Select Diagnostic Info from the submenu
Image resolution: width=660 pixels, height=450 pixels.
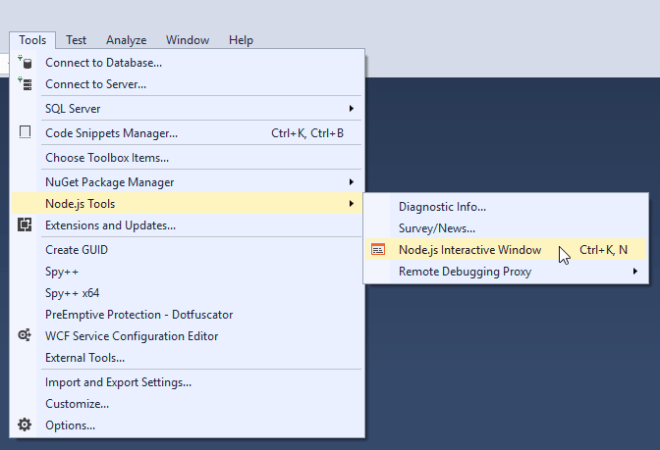(442, 207)
